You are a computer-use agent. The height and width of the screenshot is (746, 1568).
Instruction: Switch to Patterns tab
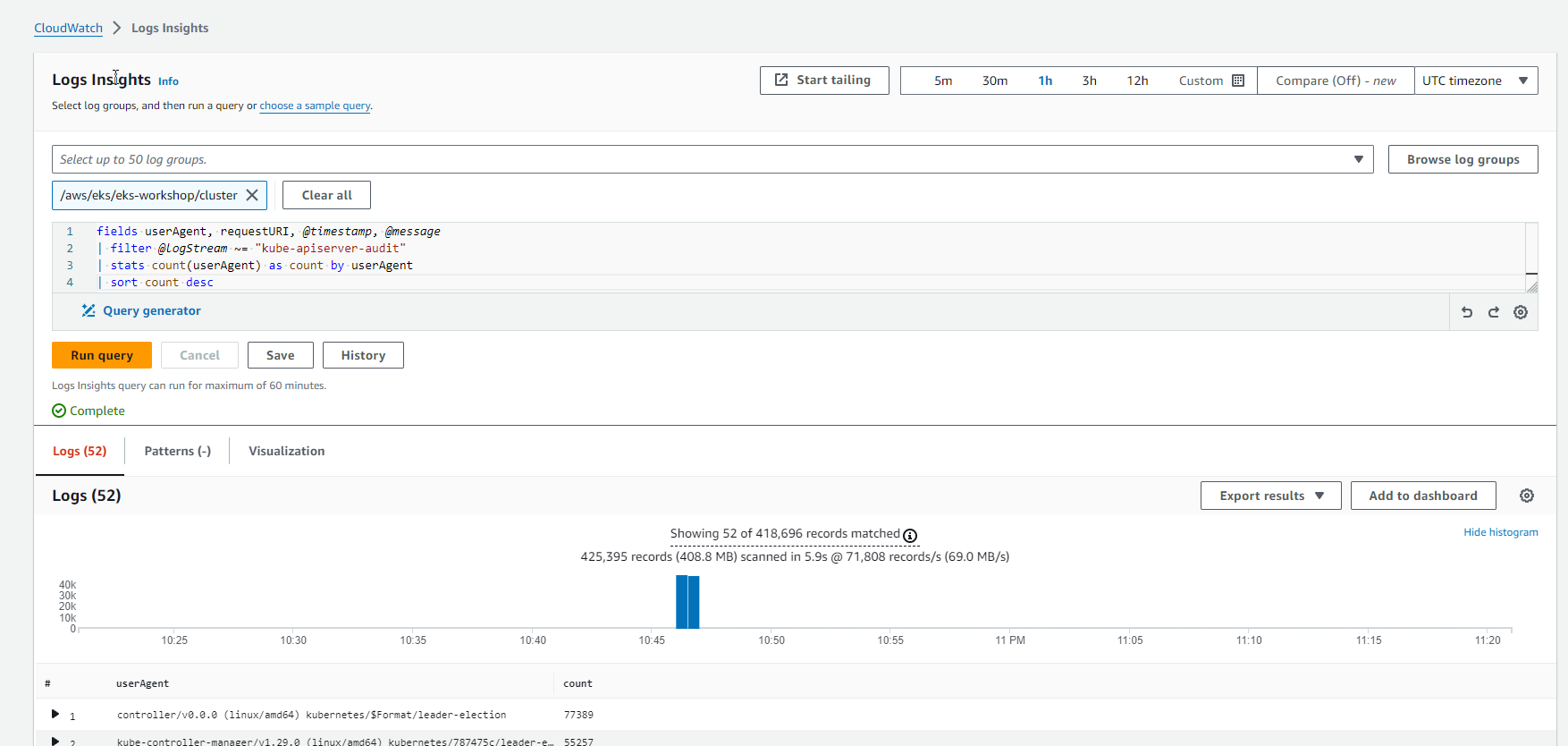[178, 451]
